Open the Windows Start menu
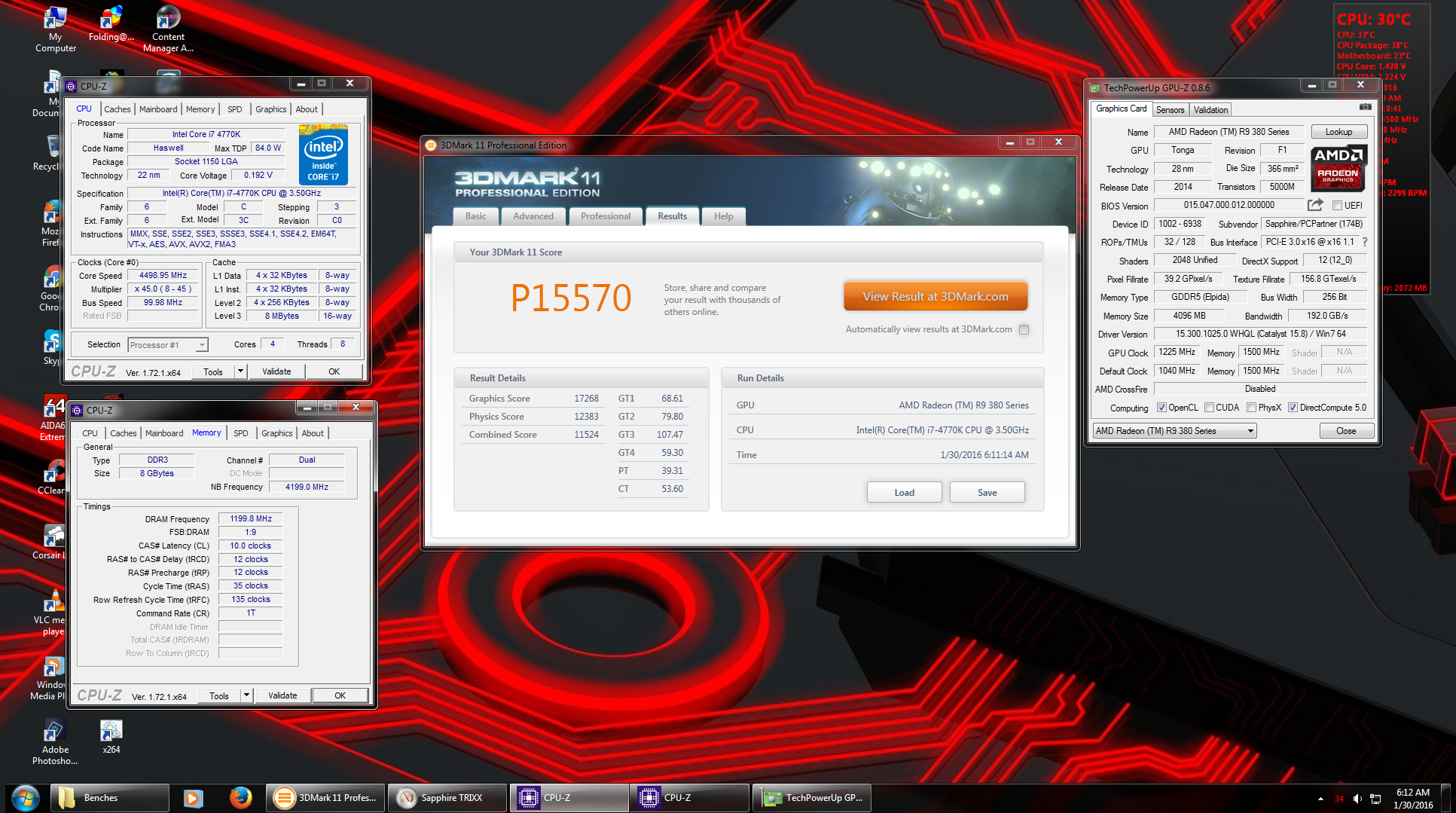Screen dimensions: 1456x813 pos(26,798)
